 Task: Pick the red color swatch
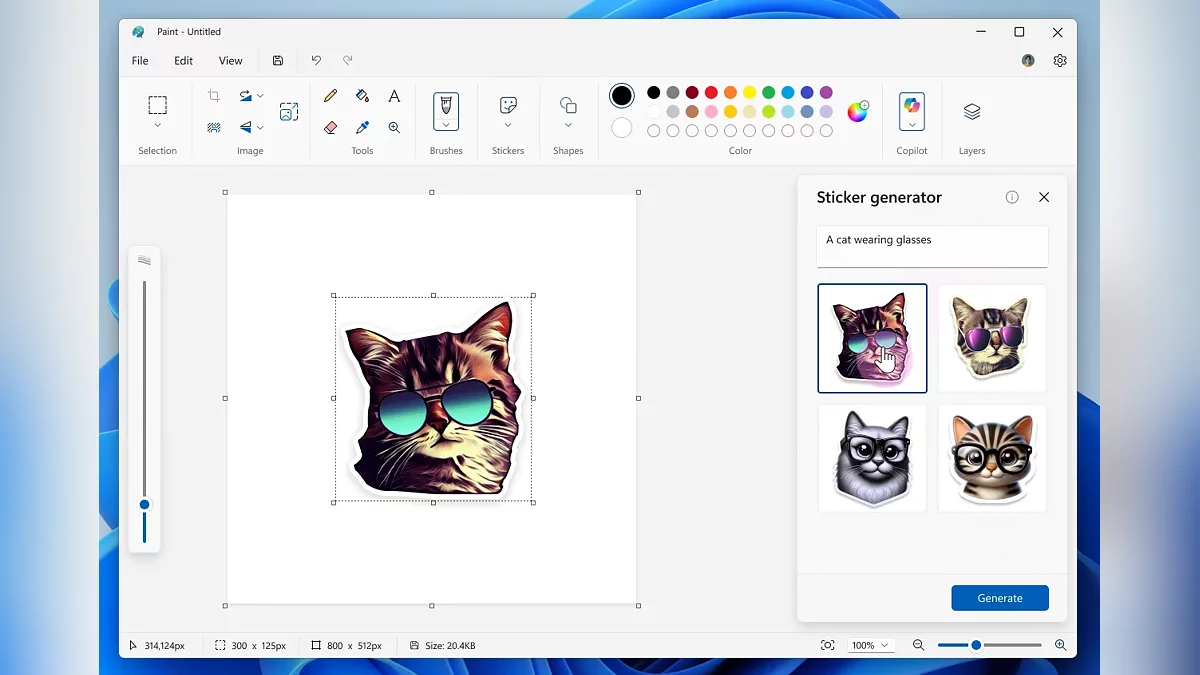pos(711,93)
